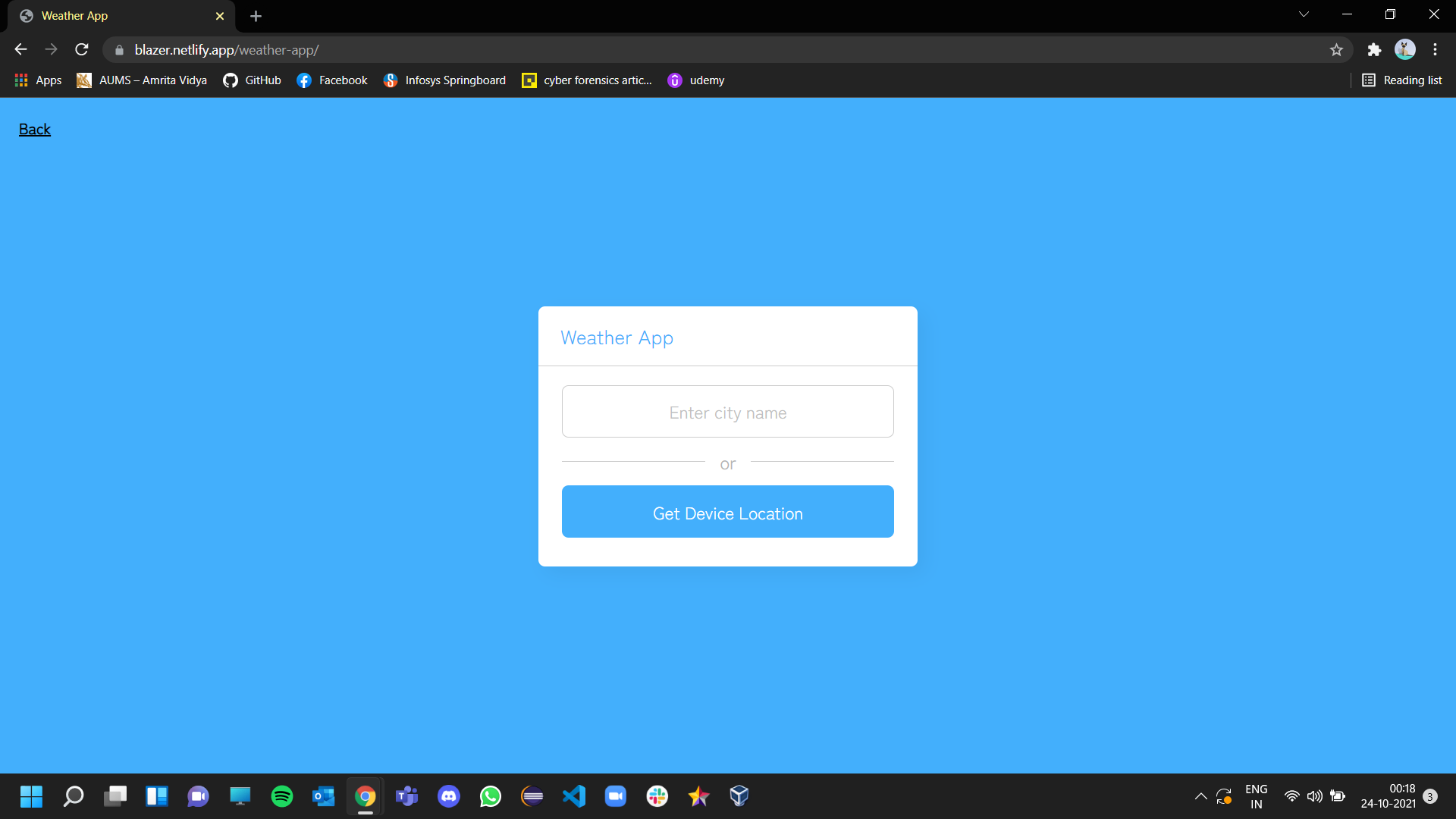Open the GitHub bookmark
This screenshot has width=1456, height=819.
pyautogui.click(x=253, y=80)
